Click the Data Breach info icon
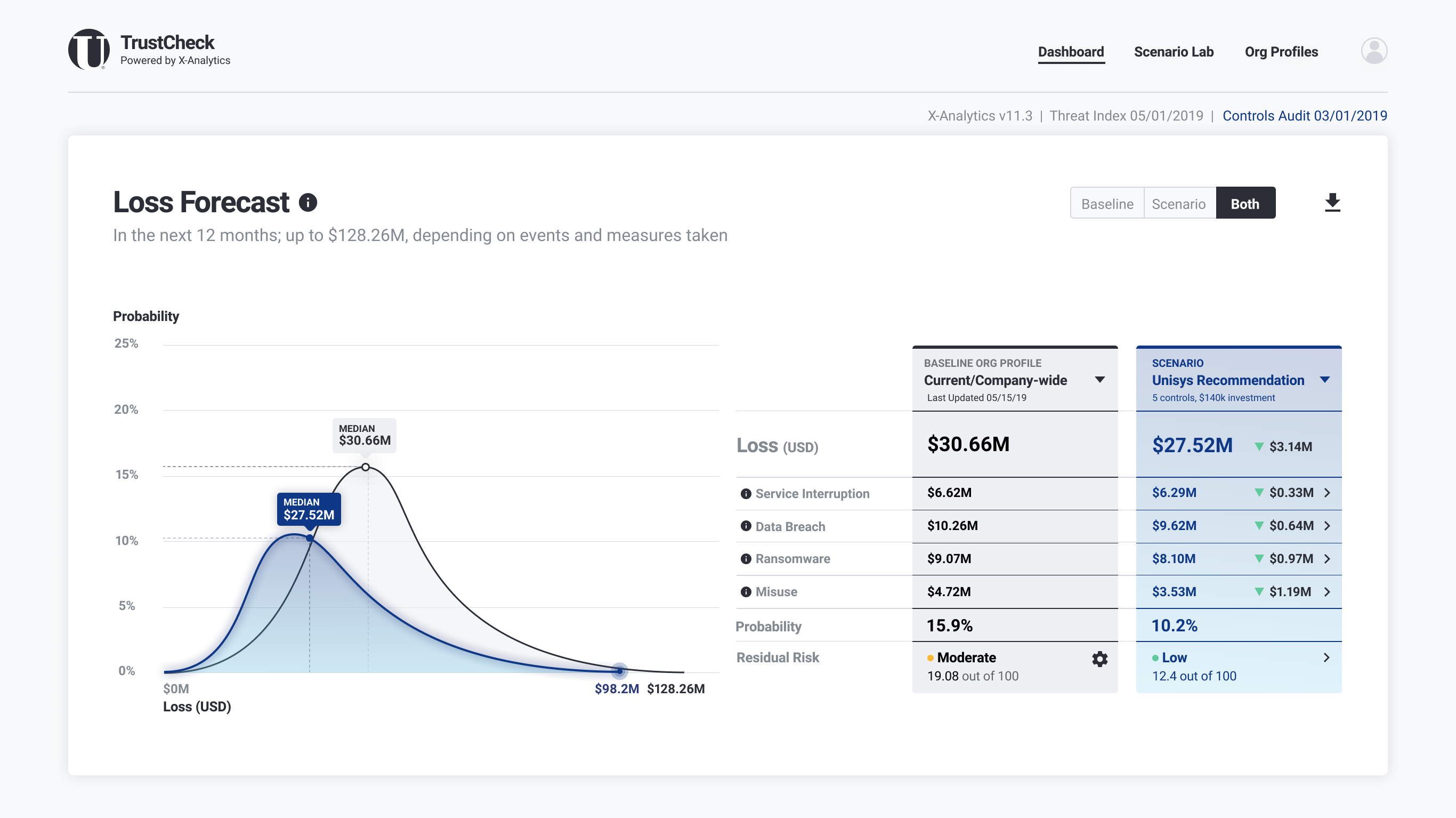1456x818 pixels. 746,527
